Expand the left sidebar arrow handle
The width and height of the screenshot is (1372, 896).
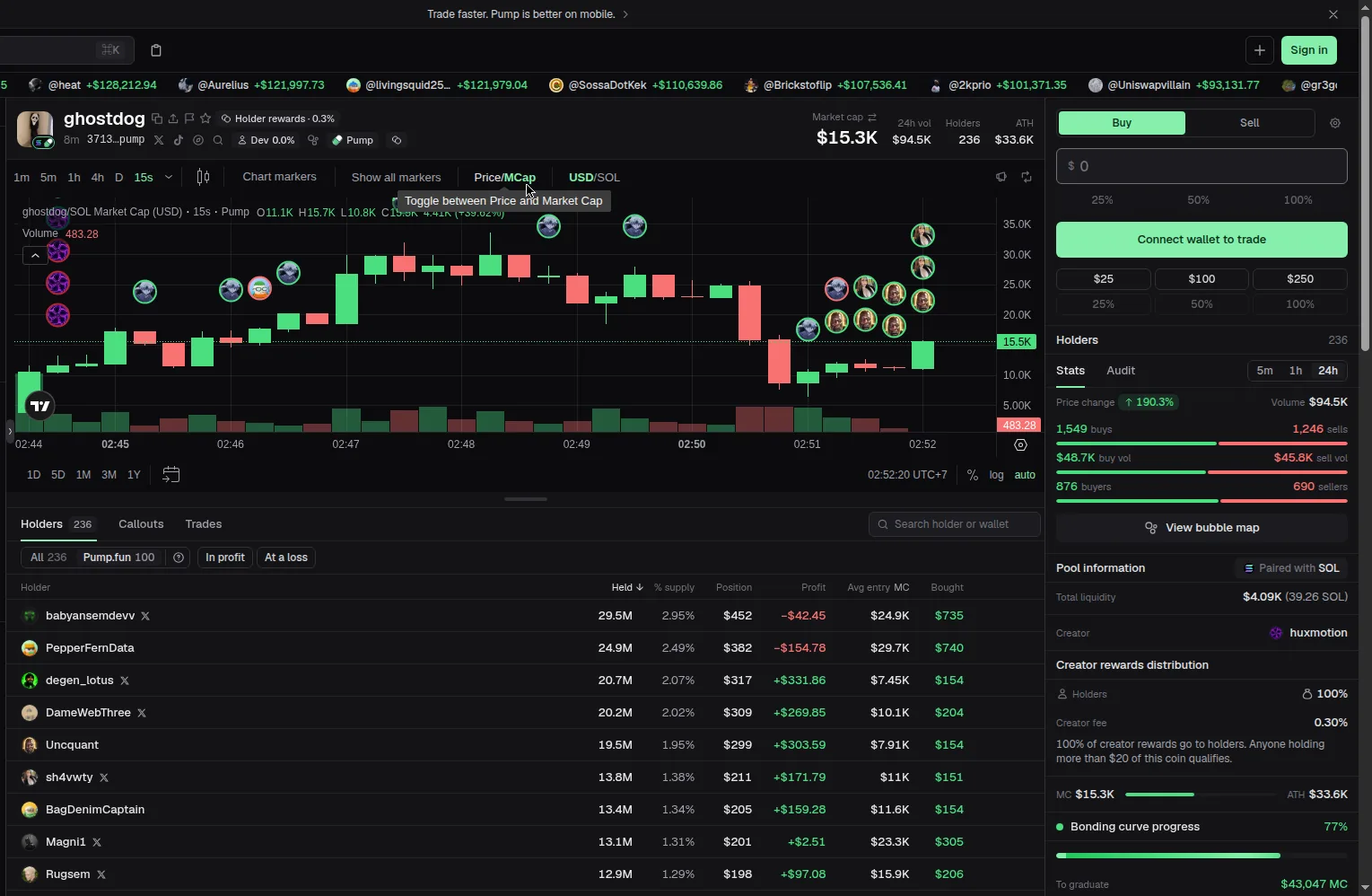[x=10, y=432]
